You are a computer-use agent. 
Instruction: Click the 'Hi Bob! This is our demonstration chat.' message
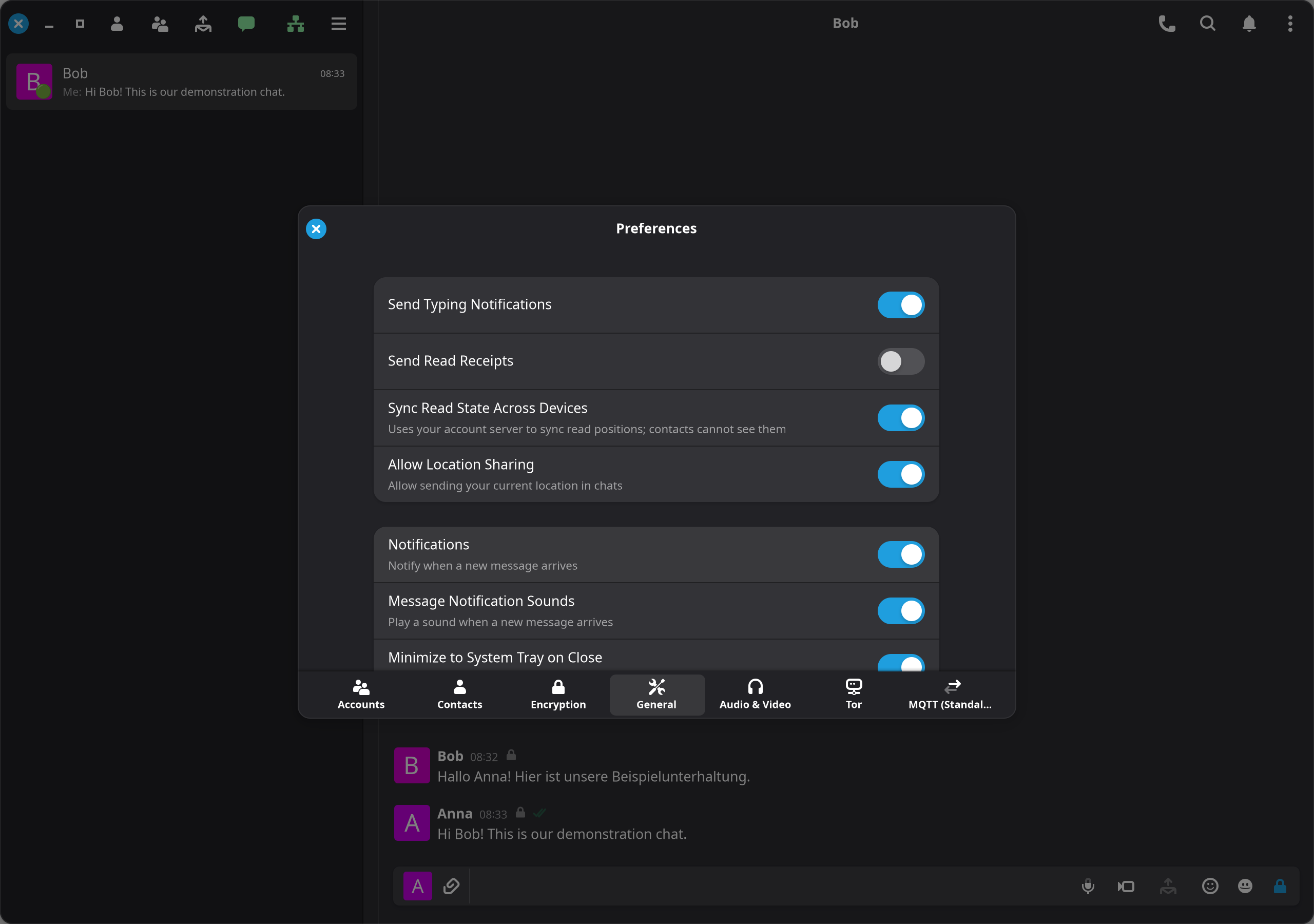[562, 834]
